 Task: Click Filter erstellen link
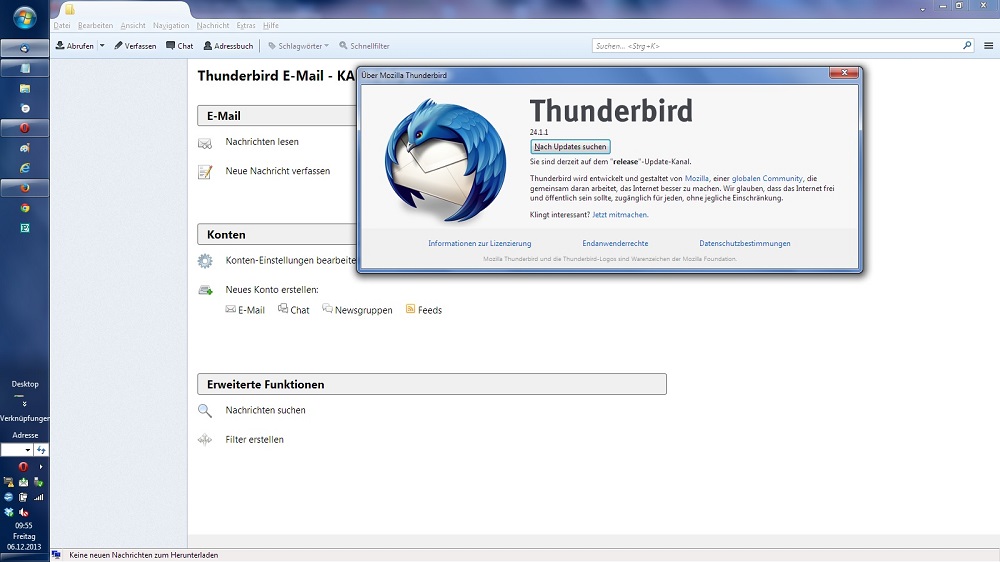[x=254, y=440]
